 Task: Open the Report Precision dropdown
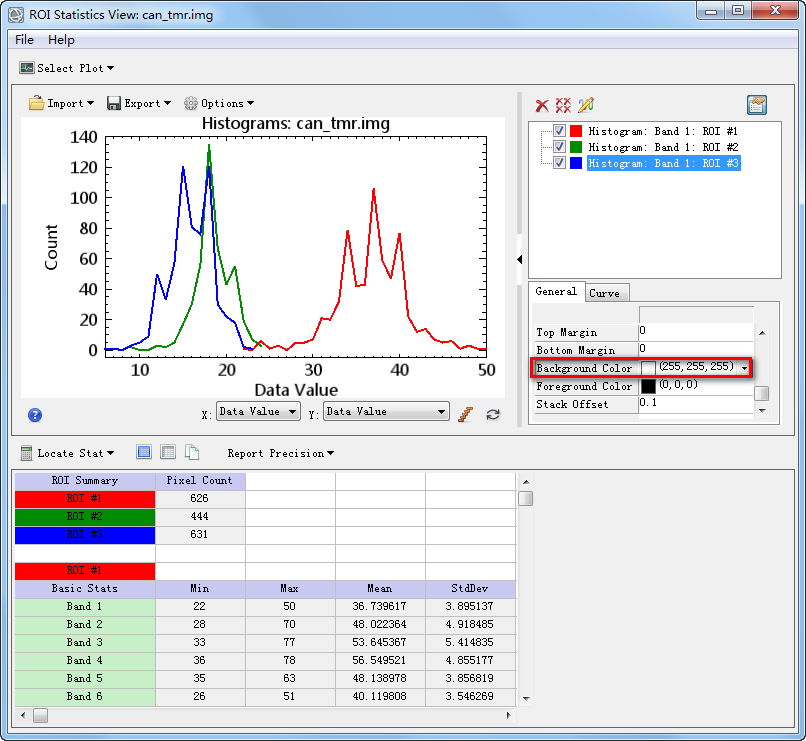[281, 453]
